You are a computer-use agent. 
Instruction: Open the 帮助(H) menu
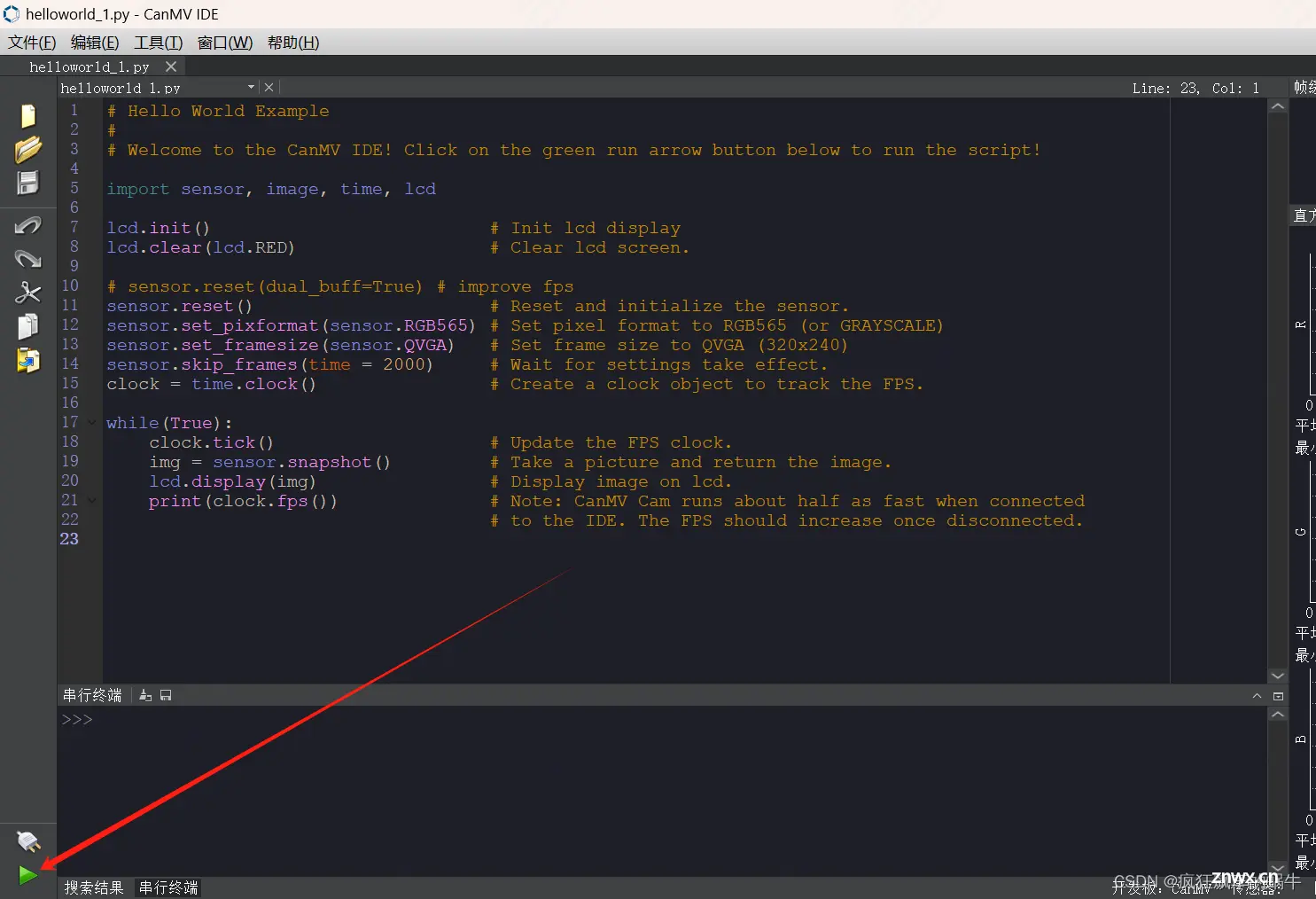(x=293, y=43)
